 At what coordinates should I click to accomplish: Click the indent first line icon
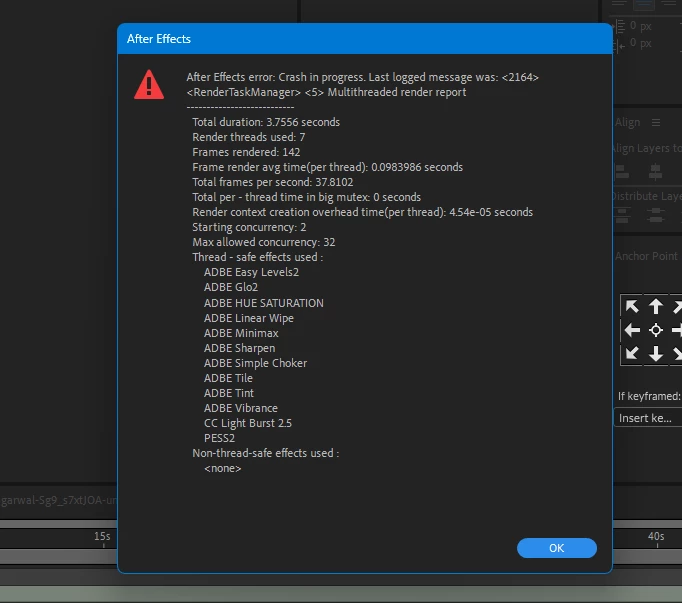point(619,44)
